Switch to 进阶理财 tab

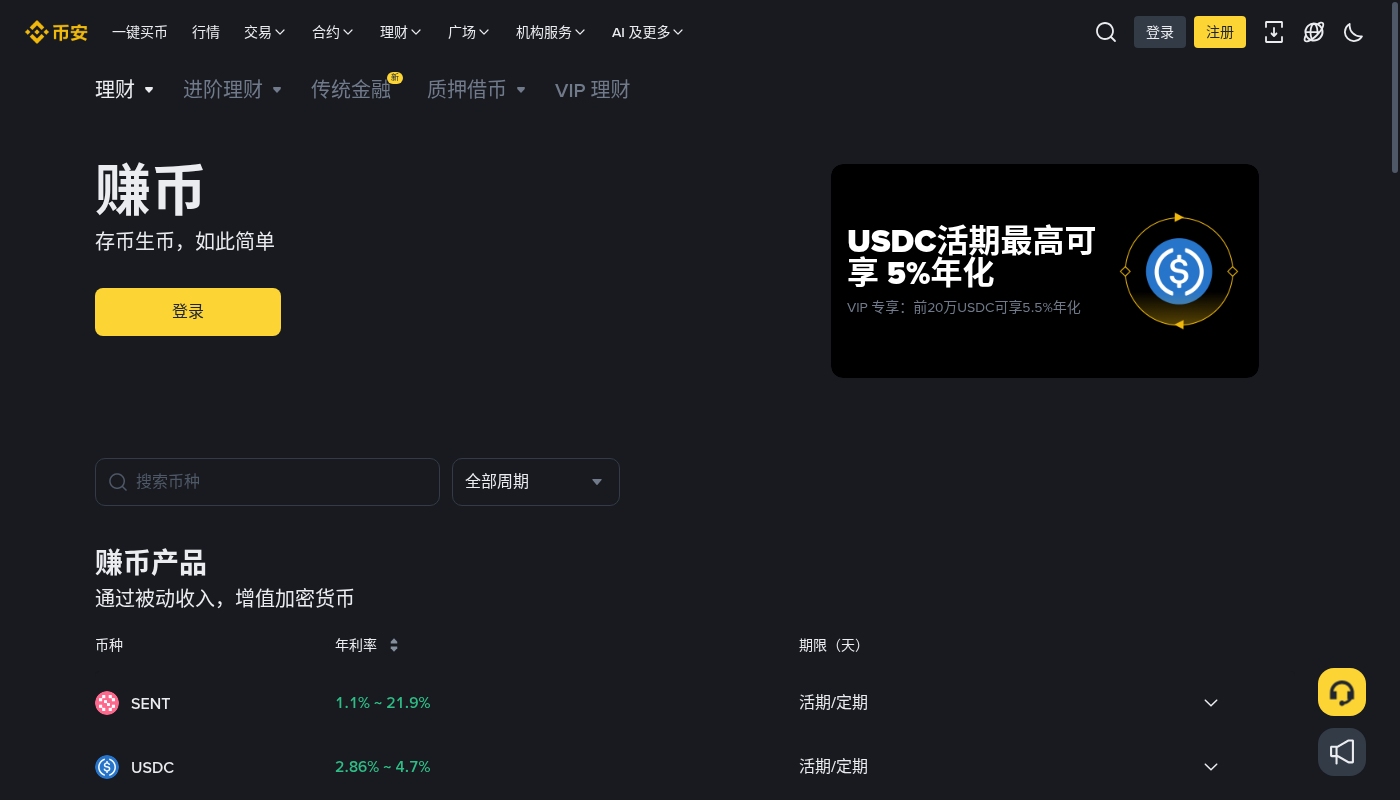232,90
